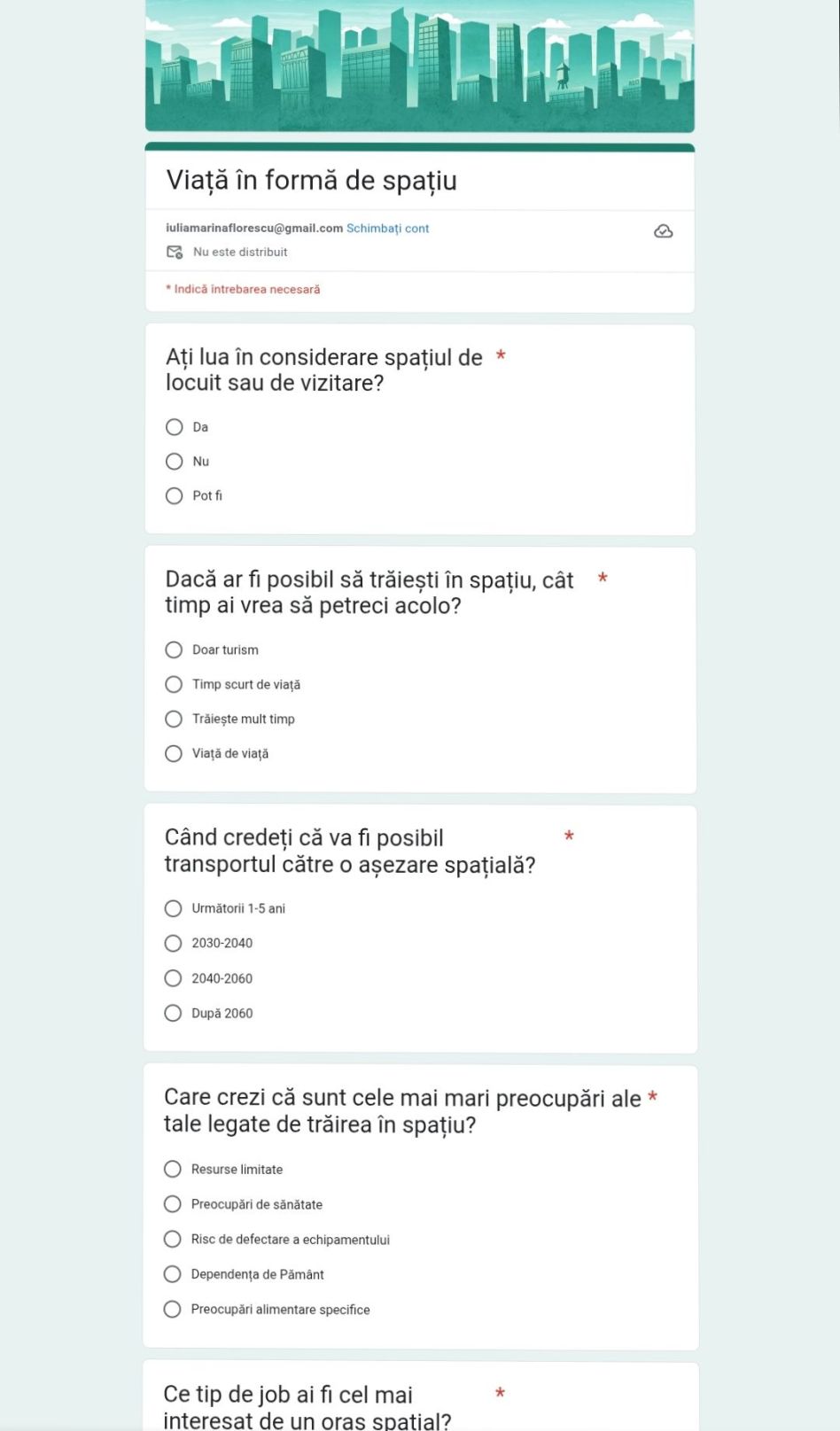Select the Da radio option
Image resolution: width=840 pixels, height=1431 pixels.
pyautogui.click(x=175, y=427)
